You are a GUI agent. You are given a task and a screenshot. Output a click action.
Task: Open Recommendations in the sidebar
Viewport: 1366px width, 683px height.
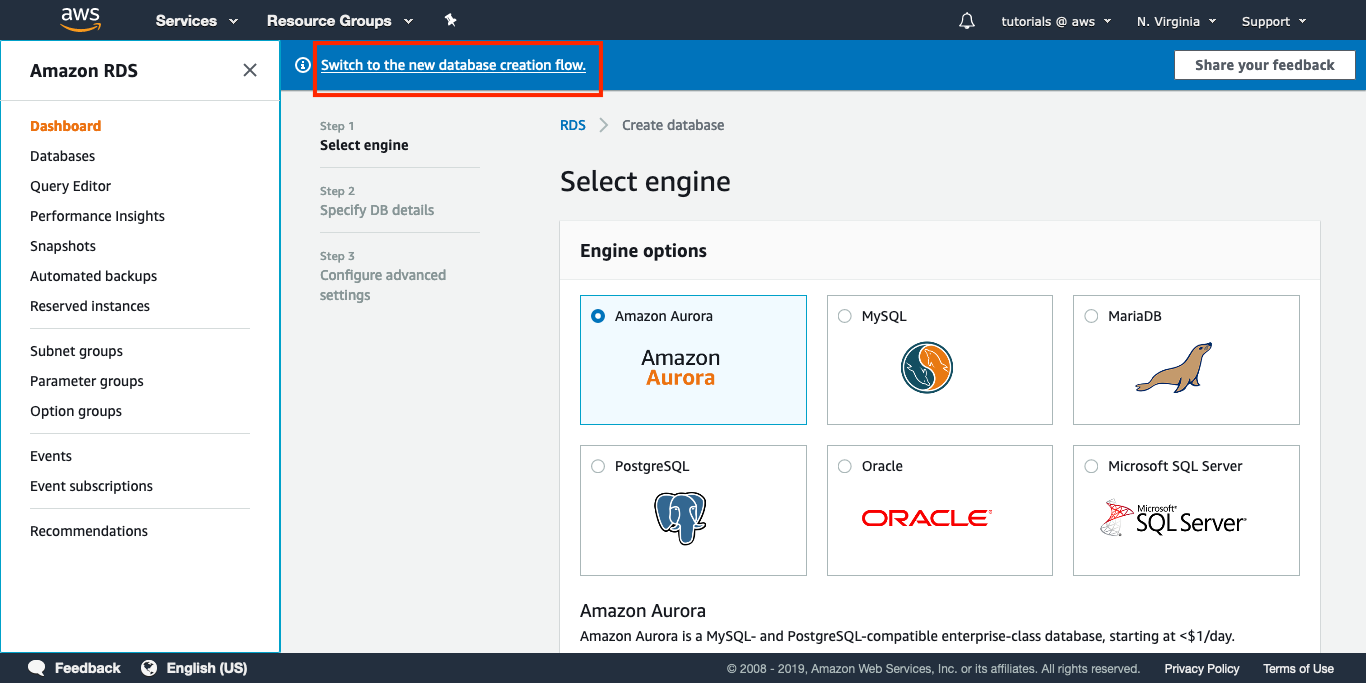(x=89, y=531)
